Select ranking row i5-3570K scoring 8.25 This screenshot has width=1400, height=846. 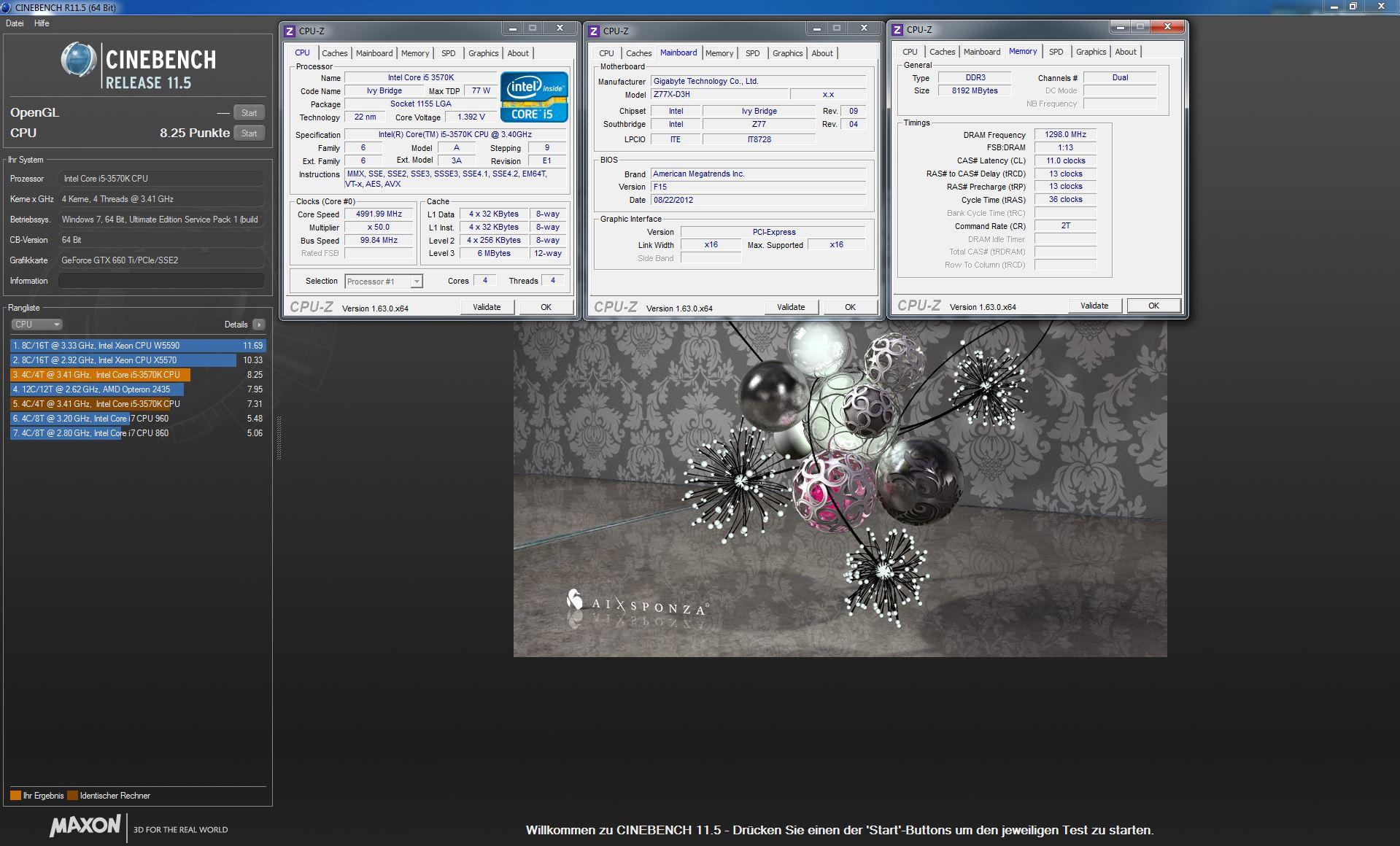pyautogui.click(x=138, y=375)
